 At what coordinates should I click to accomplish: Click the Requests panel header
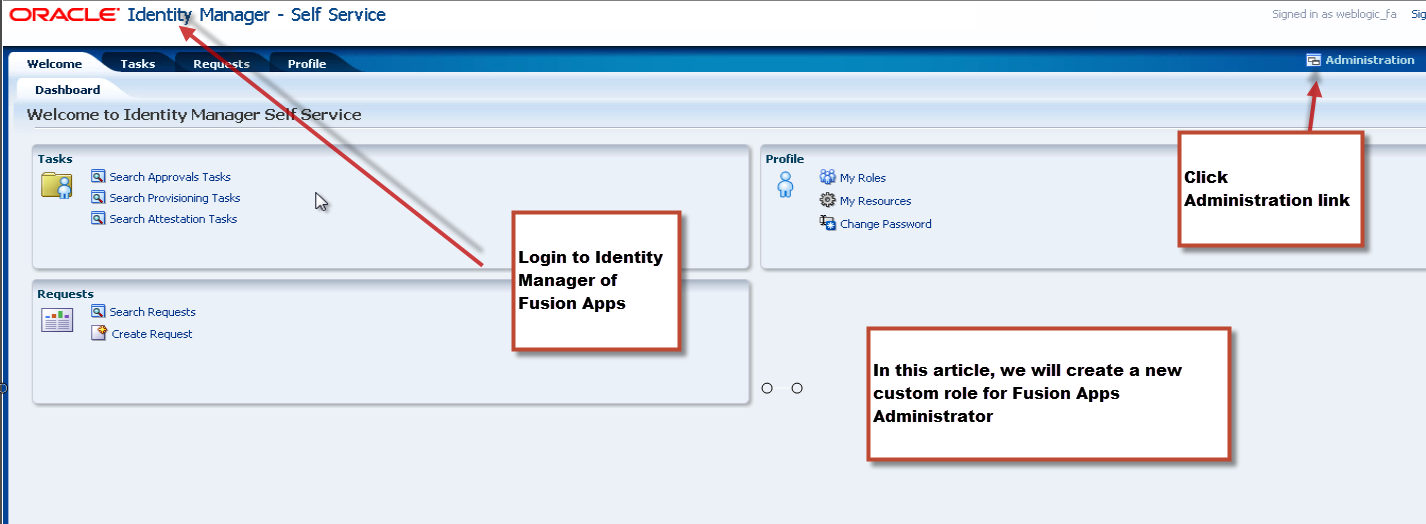tap(65, 294)
